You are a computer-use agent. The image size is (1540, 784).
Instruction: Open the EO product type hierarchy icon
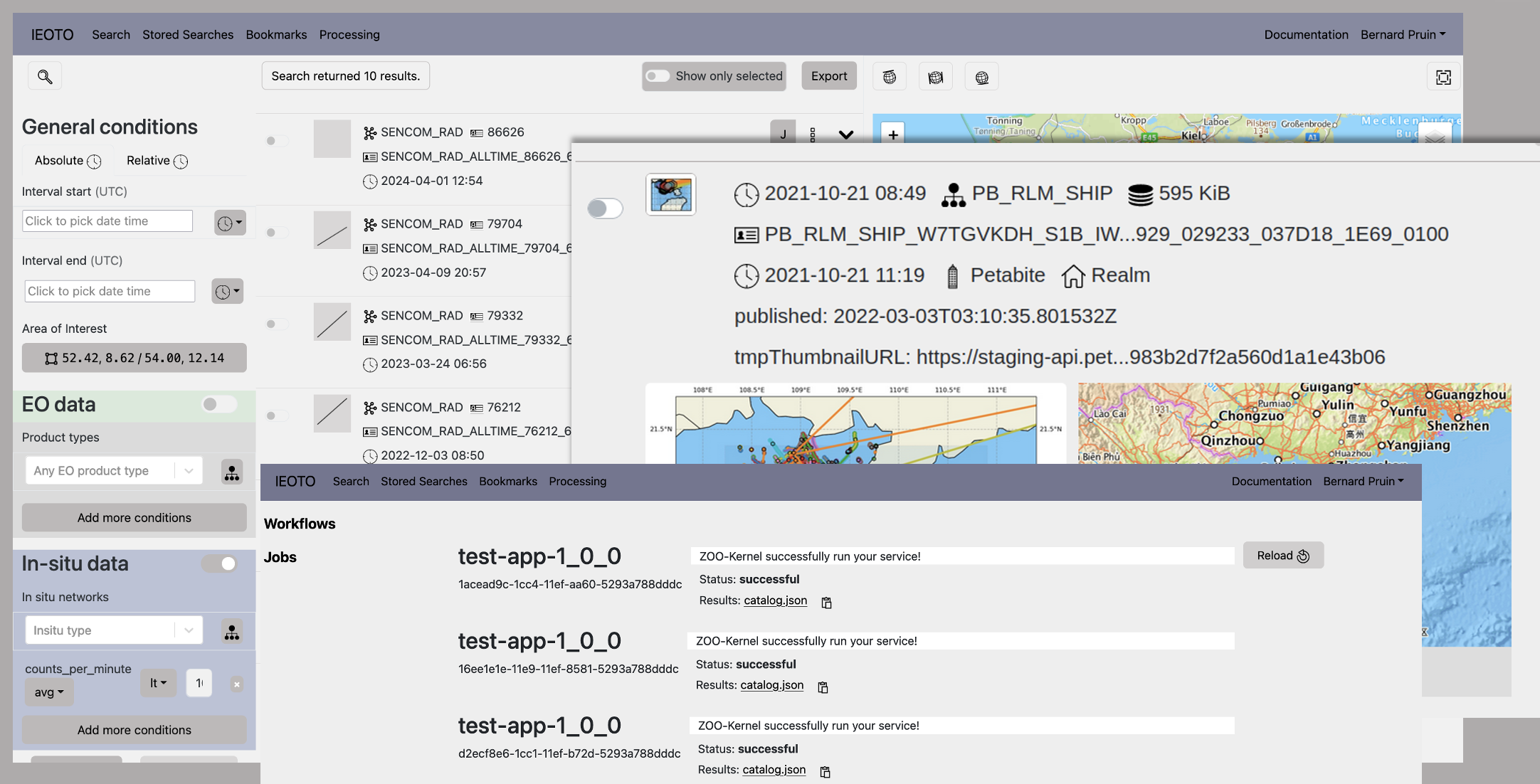pyautogui.click(x=231, y=472)
